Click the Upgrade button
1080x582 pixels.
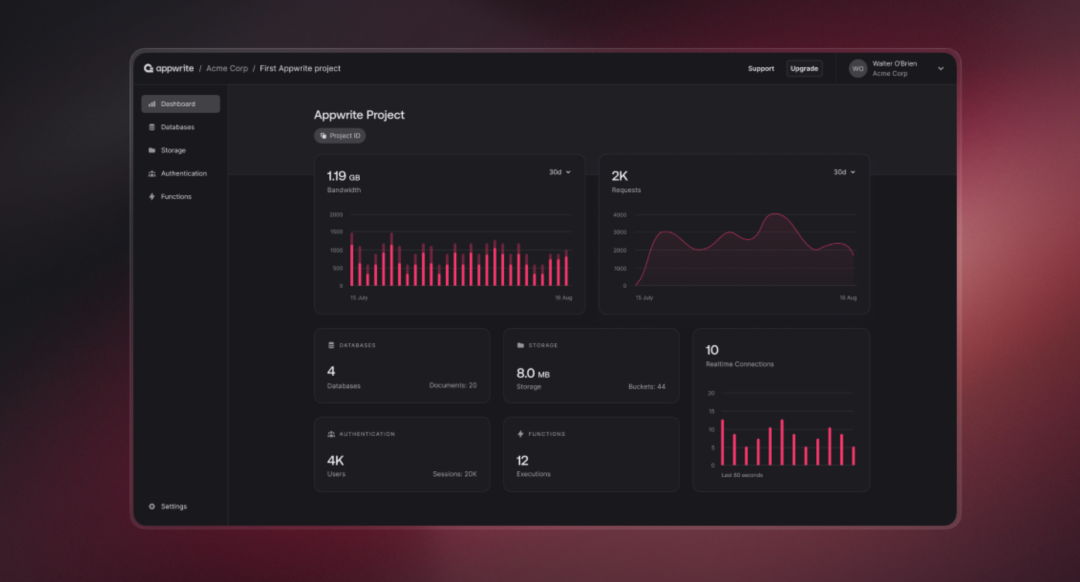(x=804, y=69)
